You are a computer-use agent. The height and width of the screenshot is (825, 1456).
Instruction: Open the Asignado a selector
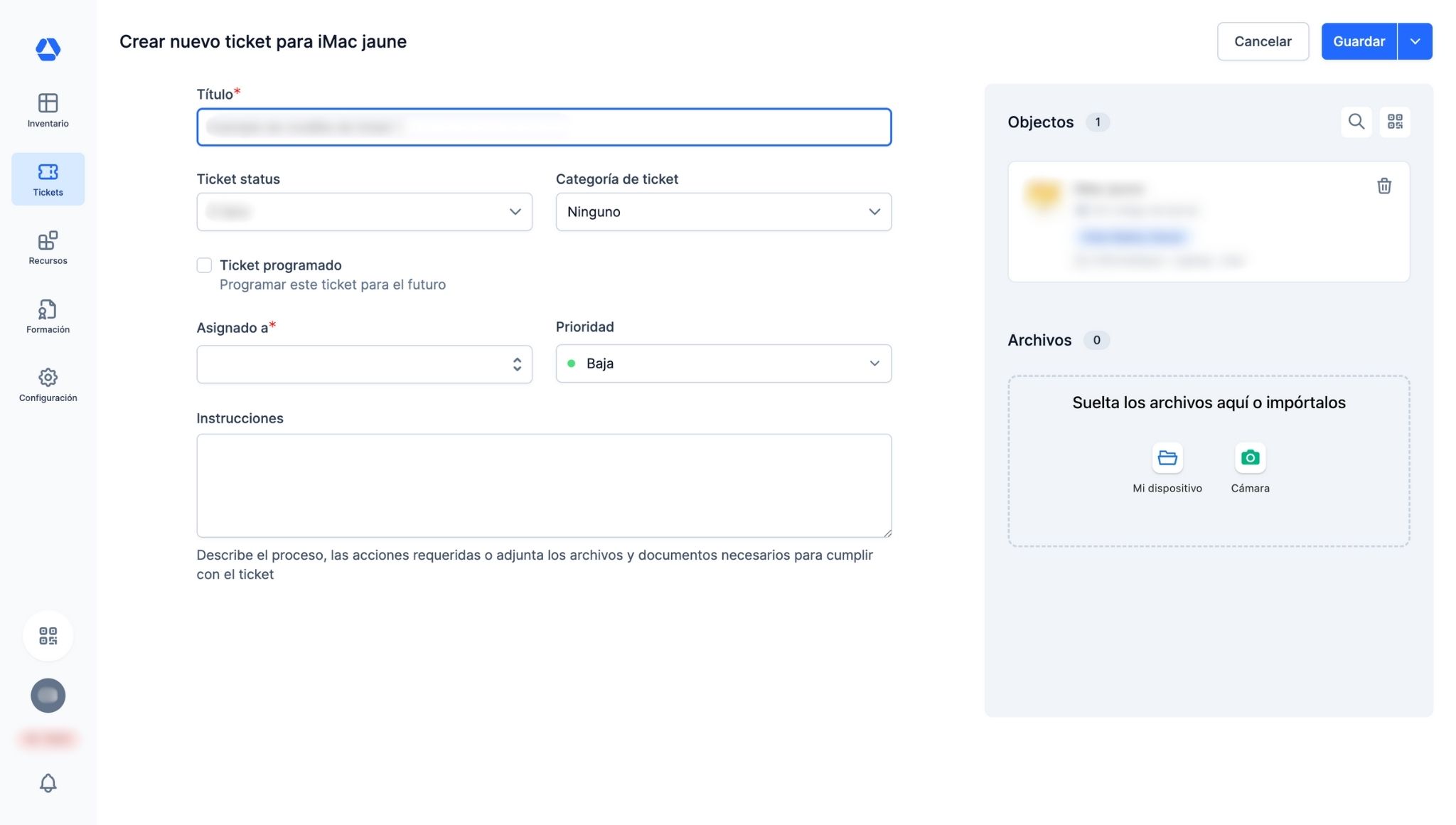tap(364, 364)
